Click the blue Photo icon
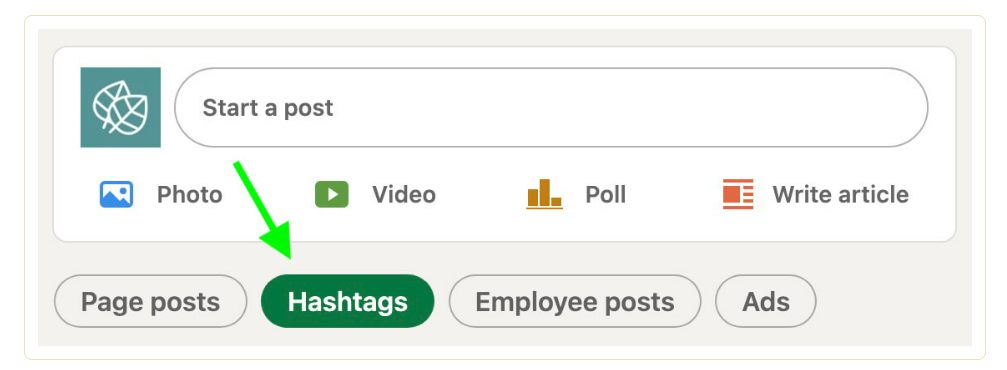 click(116, 195)
